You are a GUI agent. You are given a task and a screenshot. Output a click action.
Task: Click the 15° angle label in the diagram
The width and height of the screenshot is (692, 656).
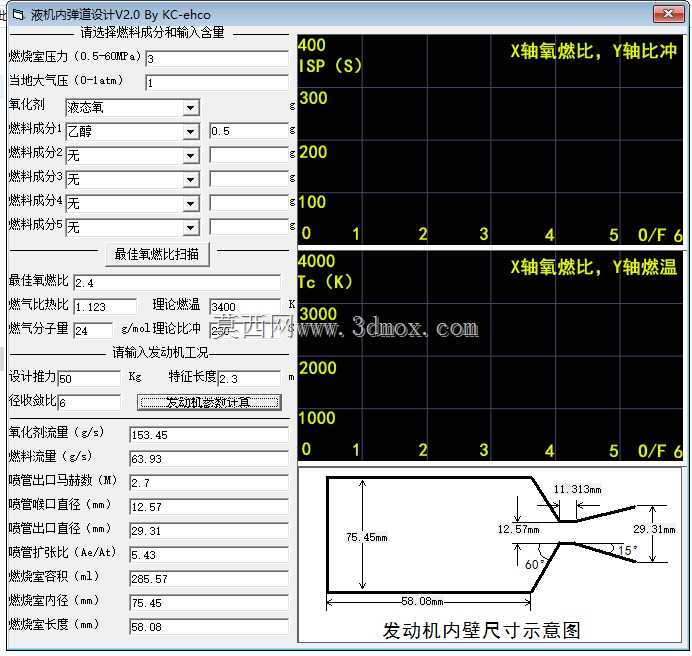pyautogui.click(x=628, y=550)
